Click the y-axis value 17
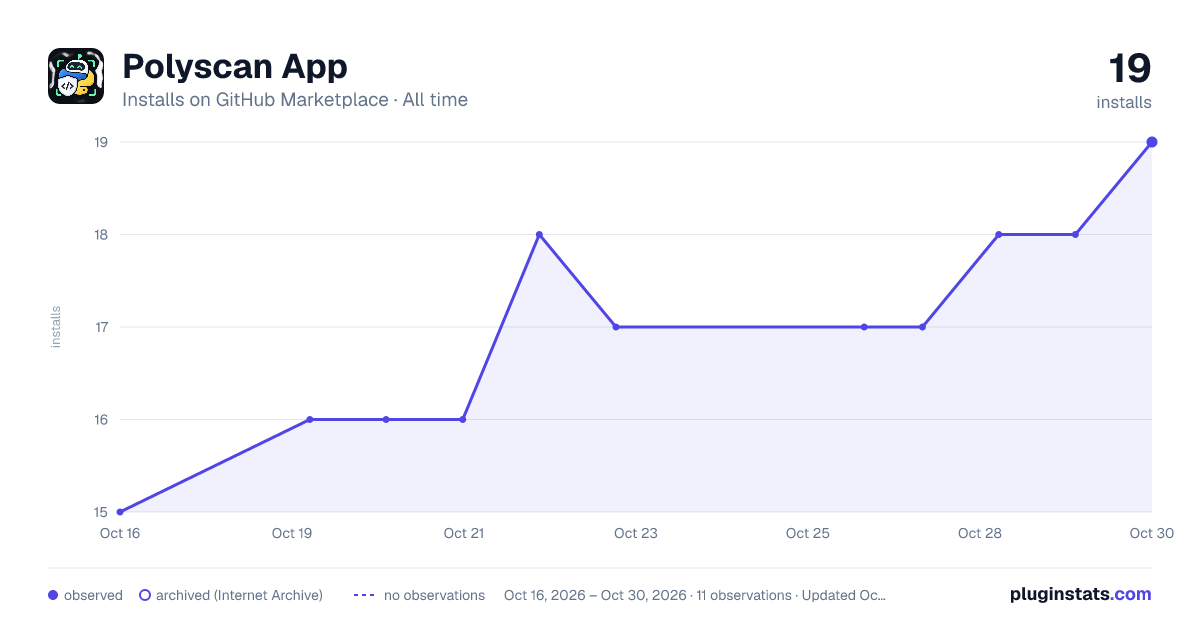 click(x=101, y=327)
